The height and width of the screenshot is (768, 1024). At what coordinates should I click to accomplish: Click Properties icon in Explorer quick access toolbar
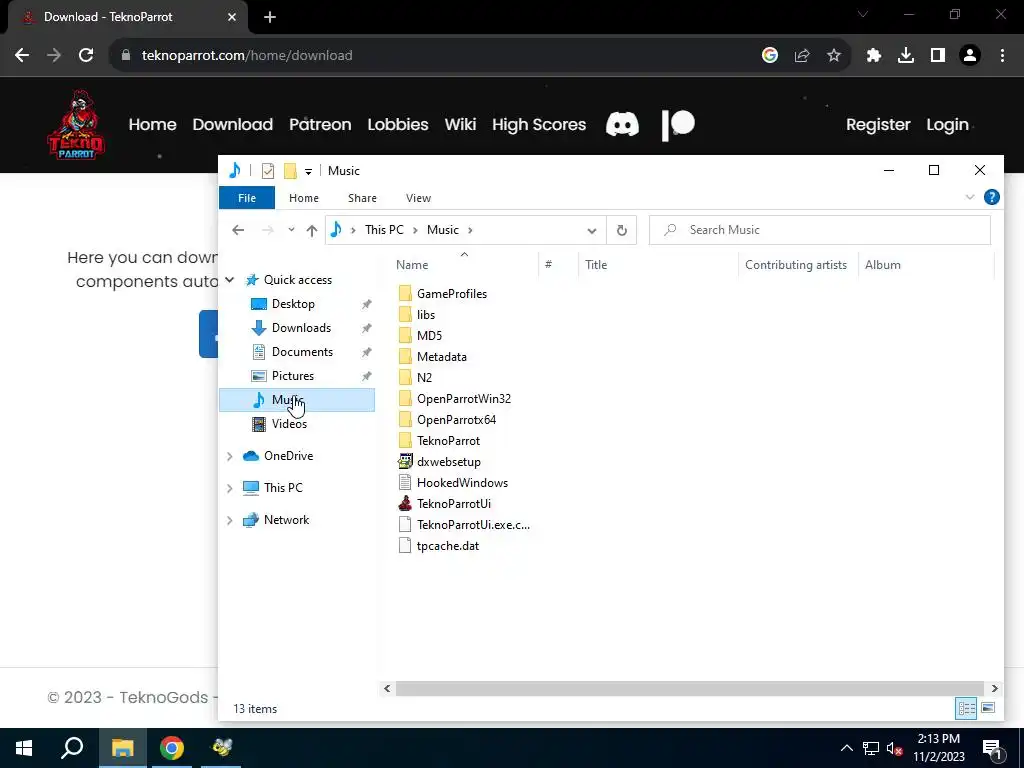[x=268, y=171]
